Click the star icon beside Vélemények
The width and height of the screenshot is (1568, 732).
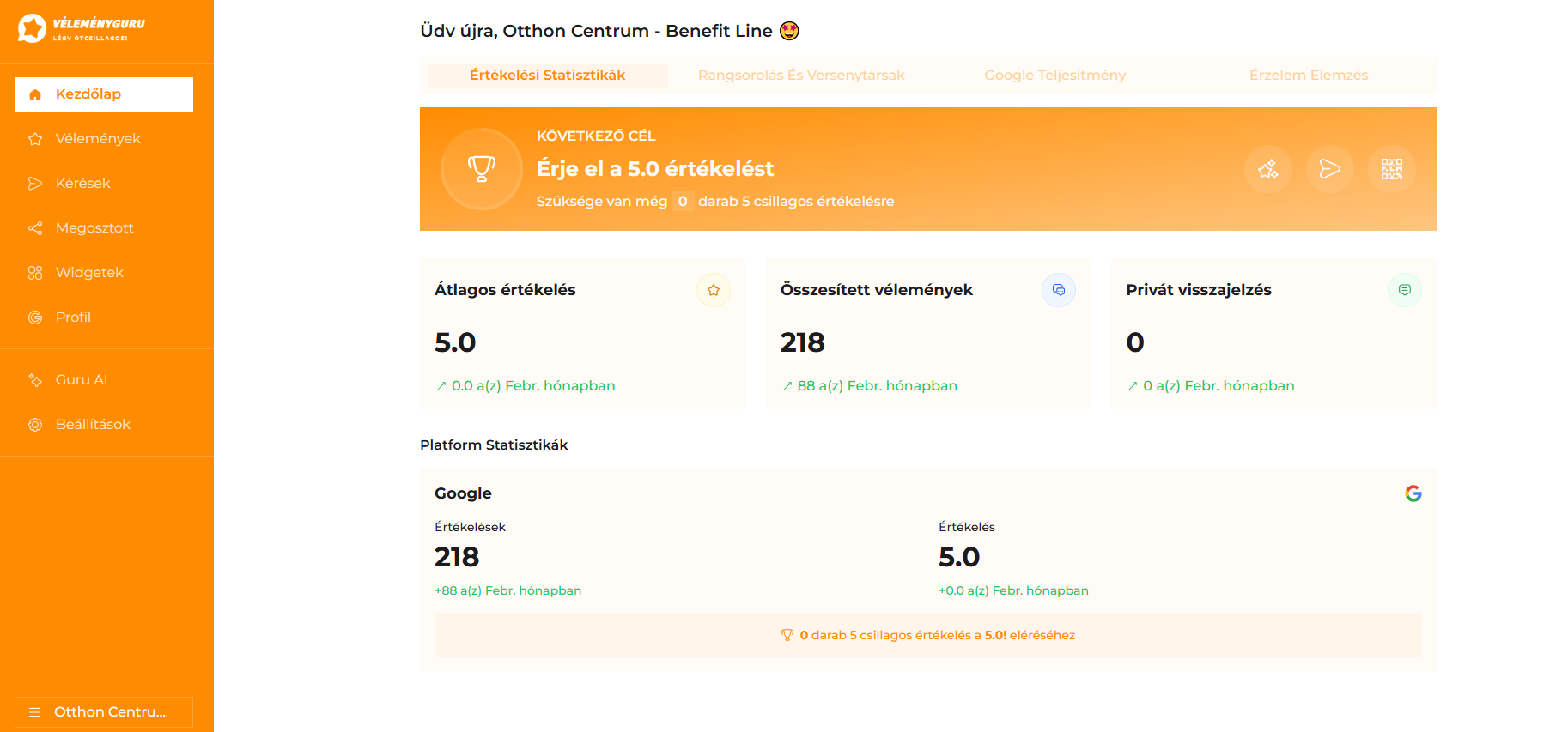tap(35, 139)
